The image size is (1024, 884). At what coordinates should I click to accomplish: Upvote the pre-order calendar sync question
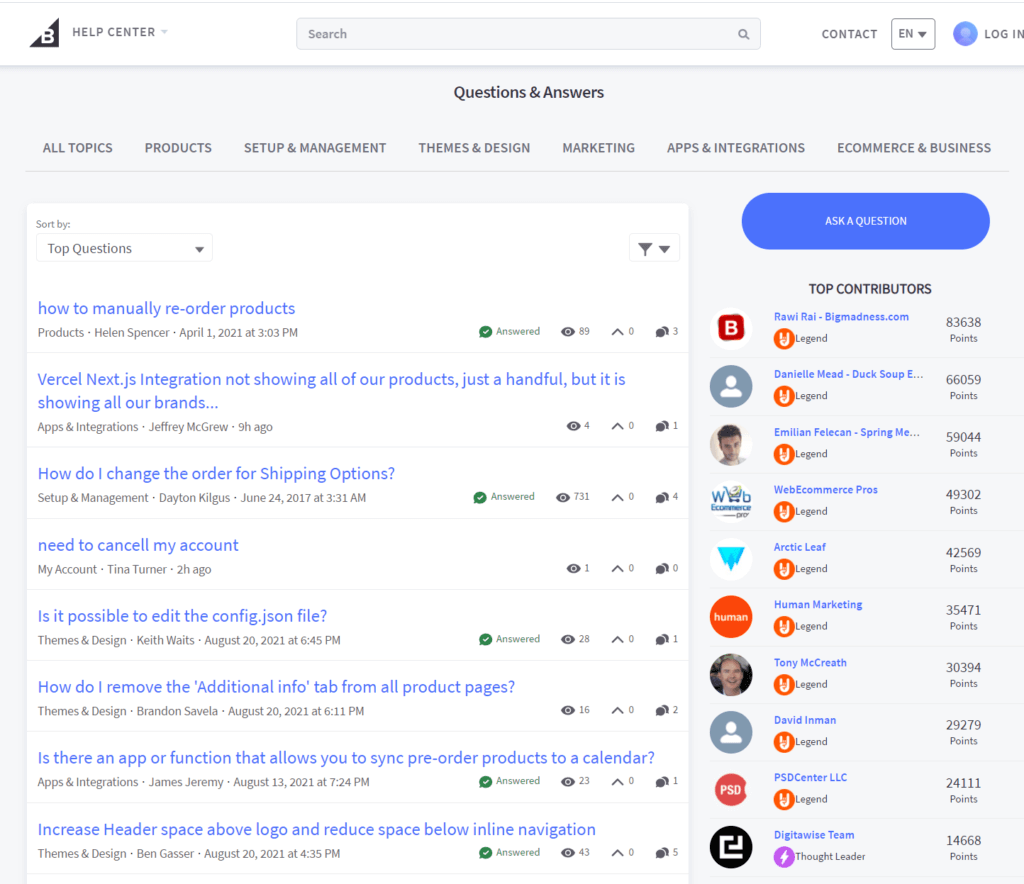pyautogui.click(x=617, y=781)
